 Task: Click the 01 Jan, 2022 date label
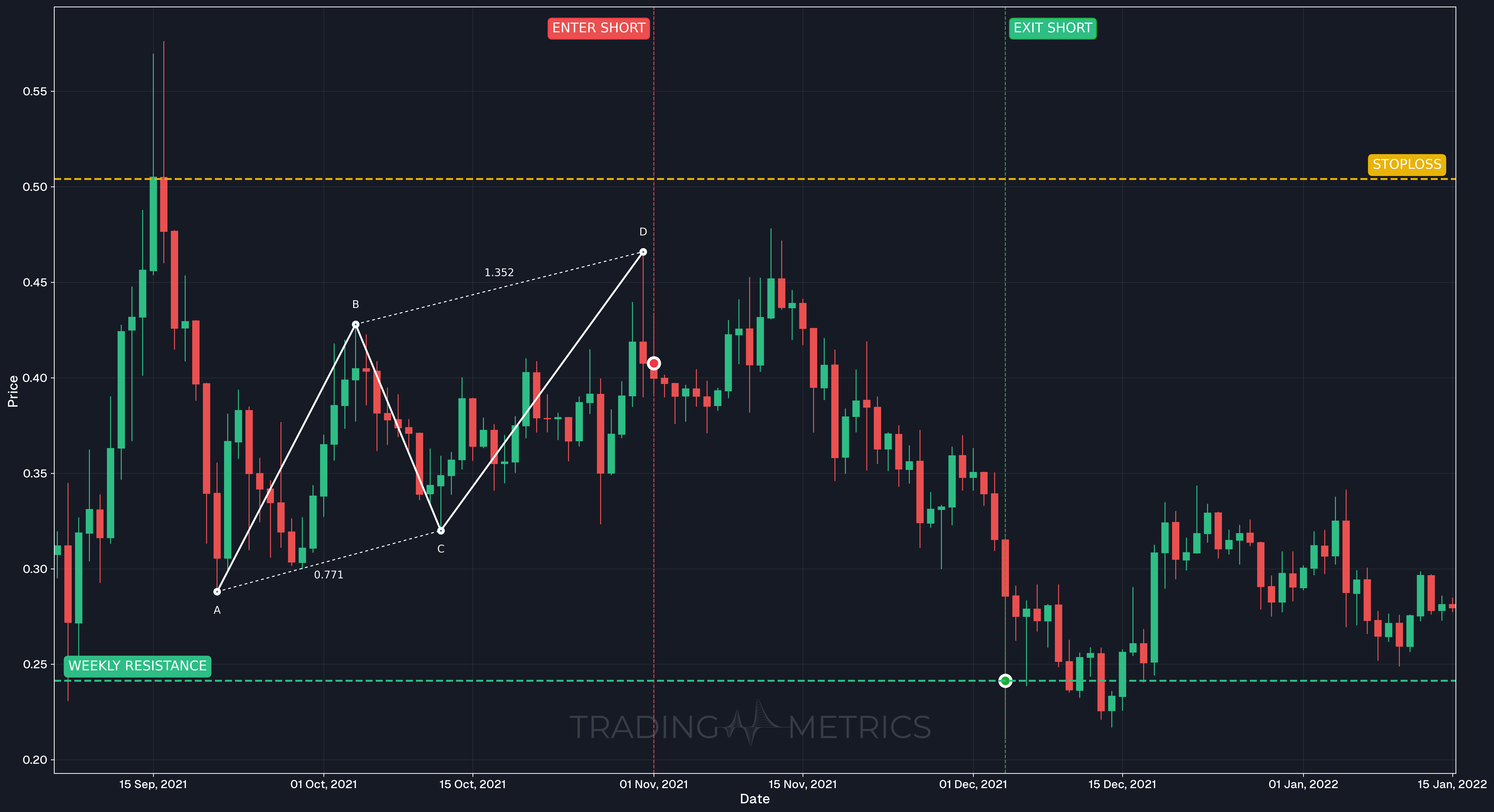click(1303, 784)
